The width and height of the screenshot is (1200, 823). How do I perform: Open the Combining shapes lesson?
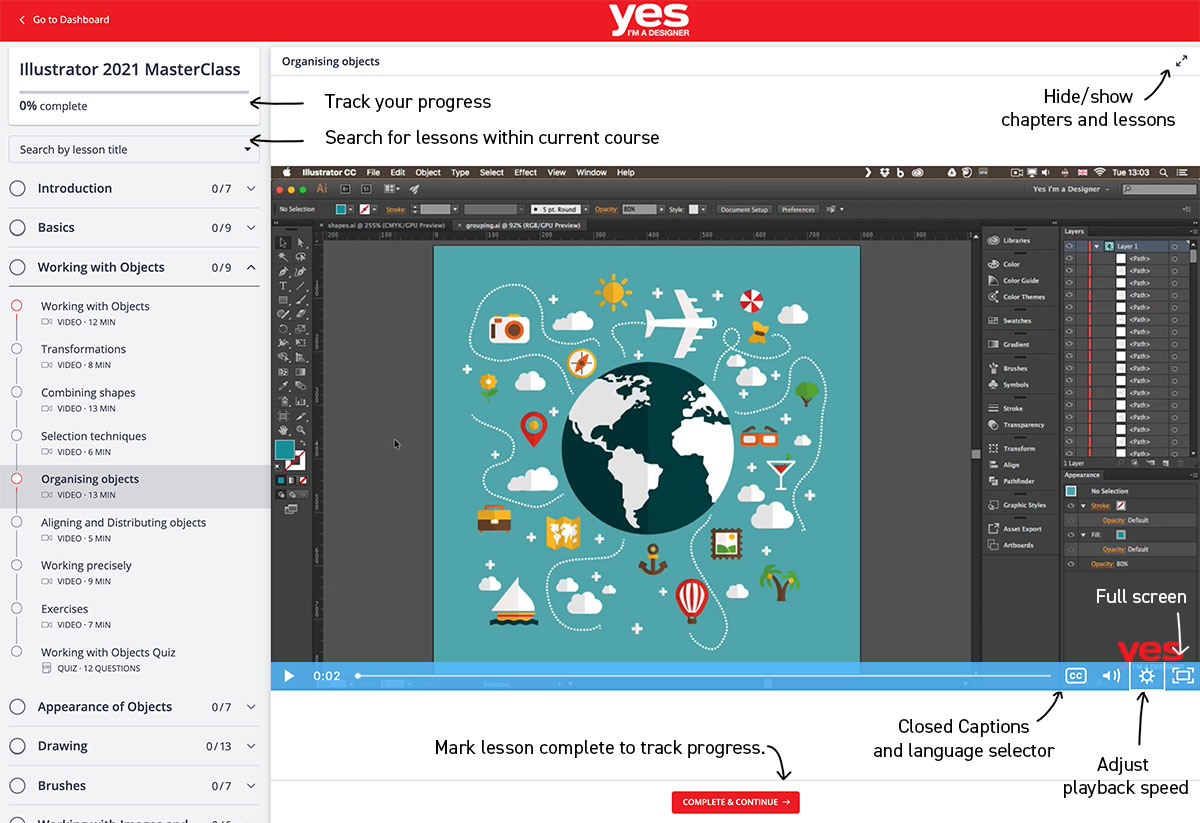(x=88, y=393)
